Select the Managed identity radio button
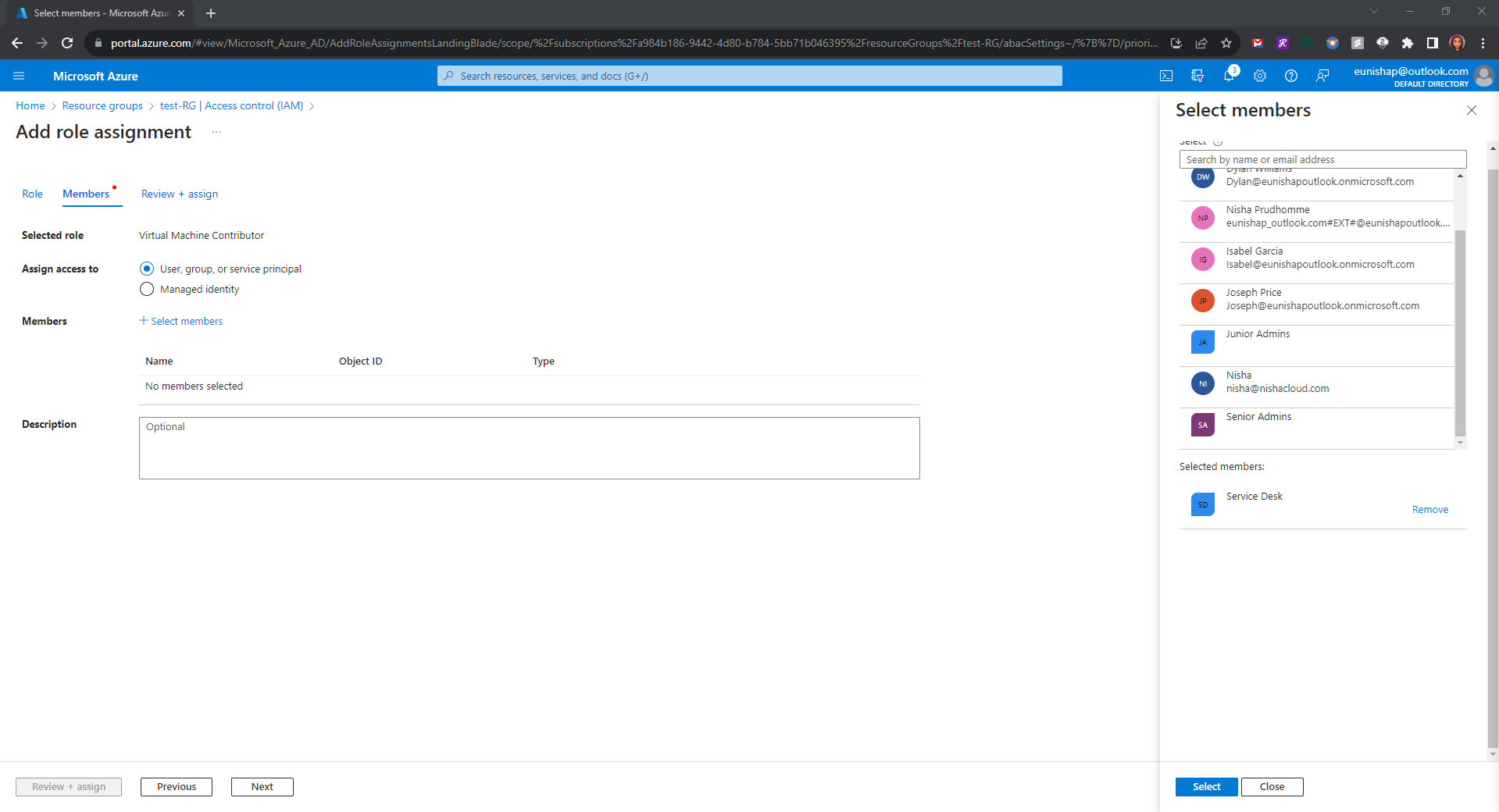The height and width of the screenshot is (812, 1499). pyautogui.click(x=147, y=290)
